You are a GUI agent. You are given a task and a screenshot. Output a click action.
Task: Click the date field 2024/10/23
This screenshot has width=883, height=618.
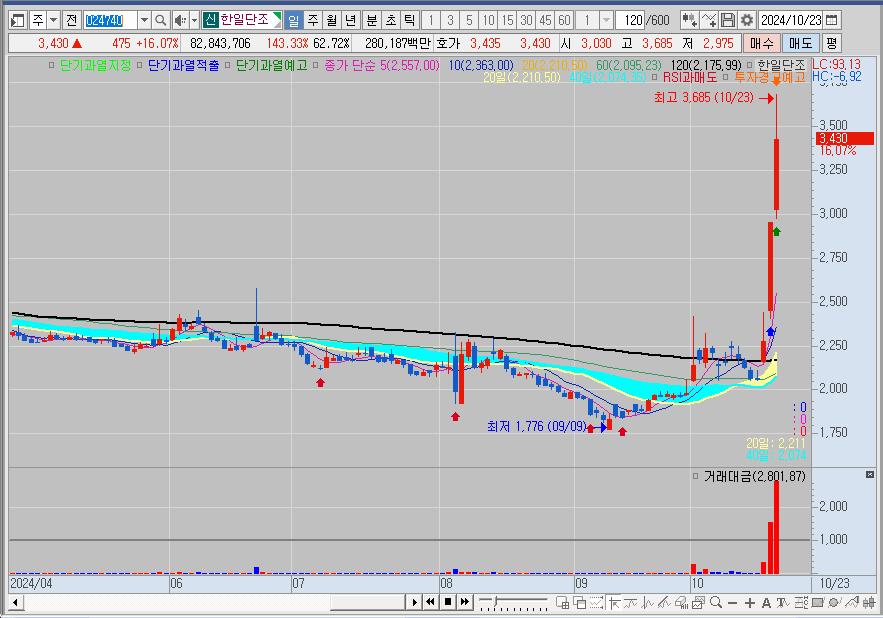[791, 21]
